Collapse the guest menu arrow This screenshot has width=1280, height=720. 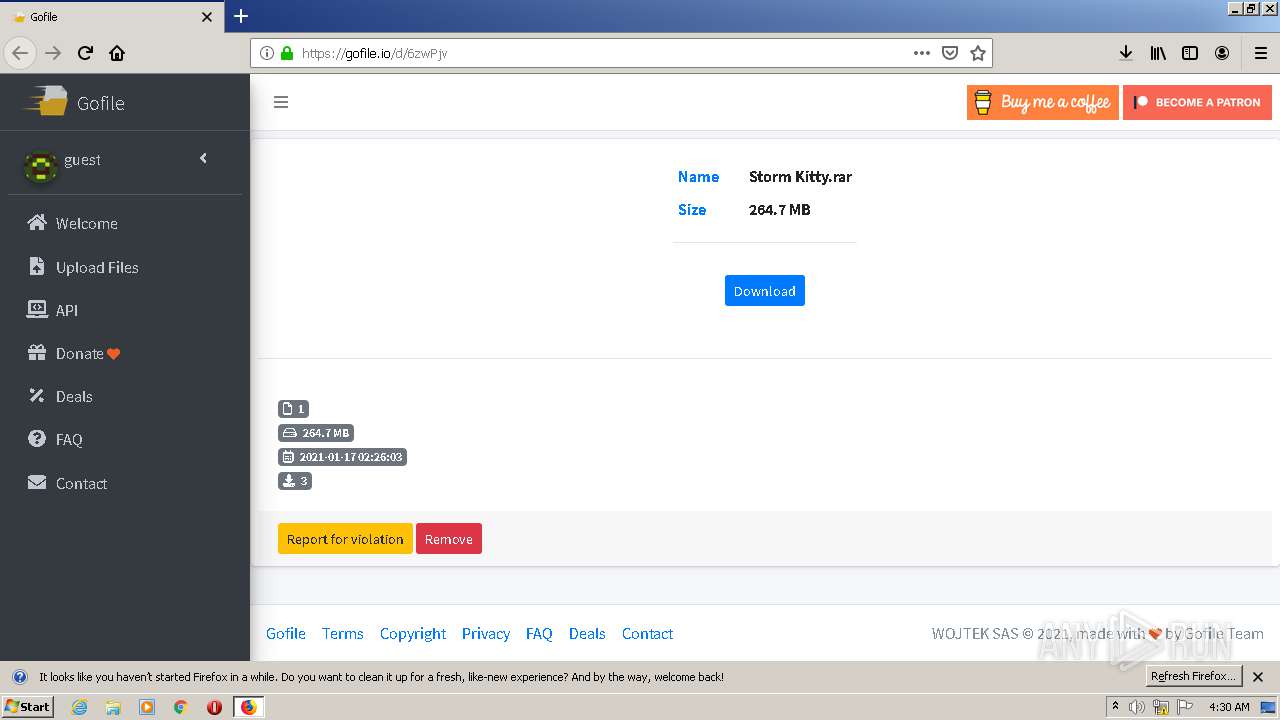[x=204, y=158]
